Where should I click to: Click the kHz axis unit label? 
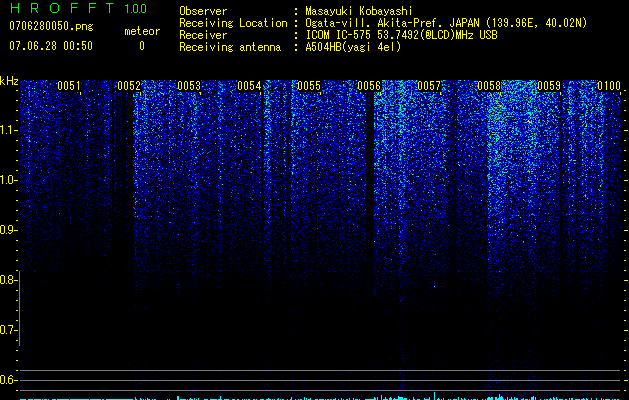(9, 81)
